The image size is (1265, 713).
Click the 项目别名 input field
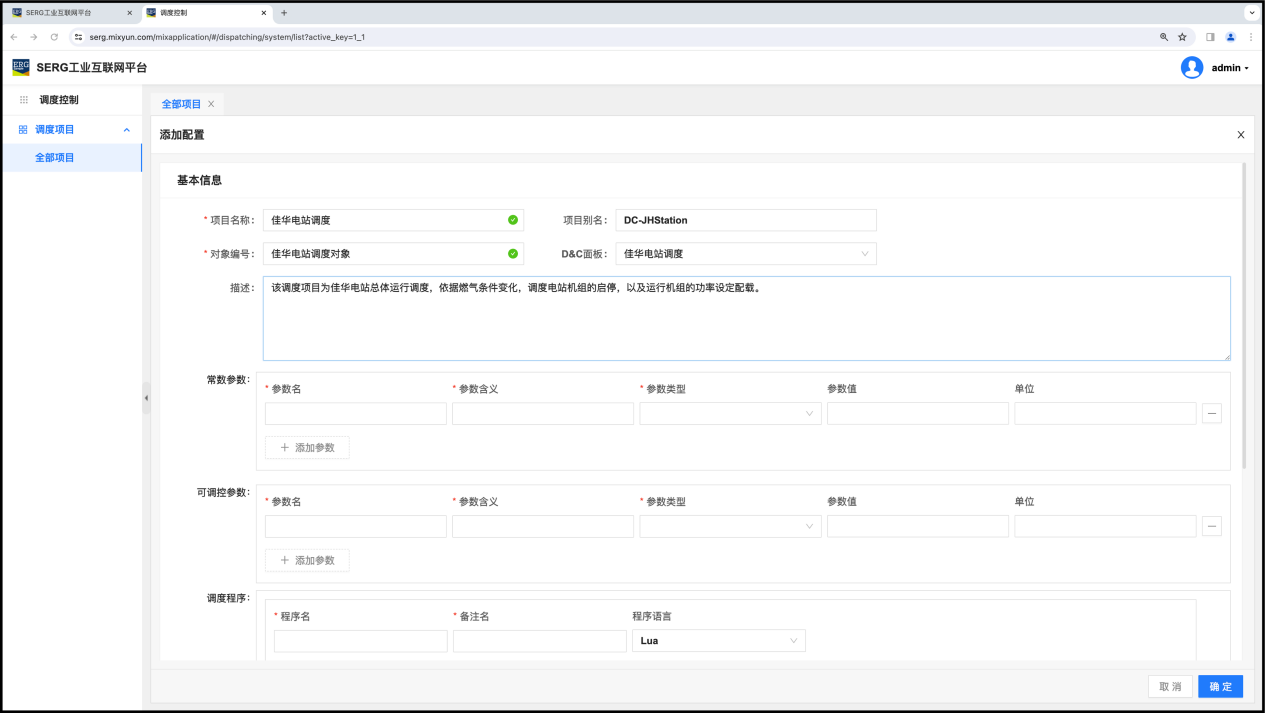tap(745, 220)
